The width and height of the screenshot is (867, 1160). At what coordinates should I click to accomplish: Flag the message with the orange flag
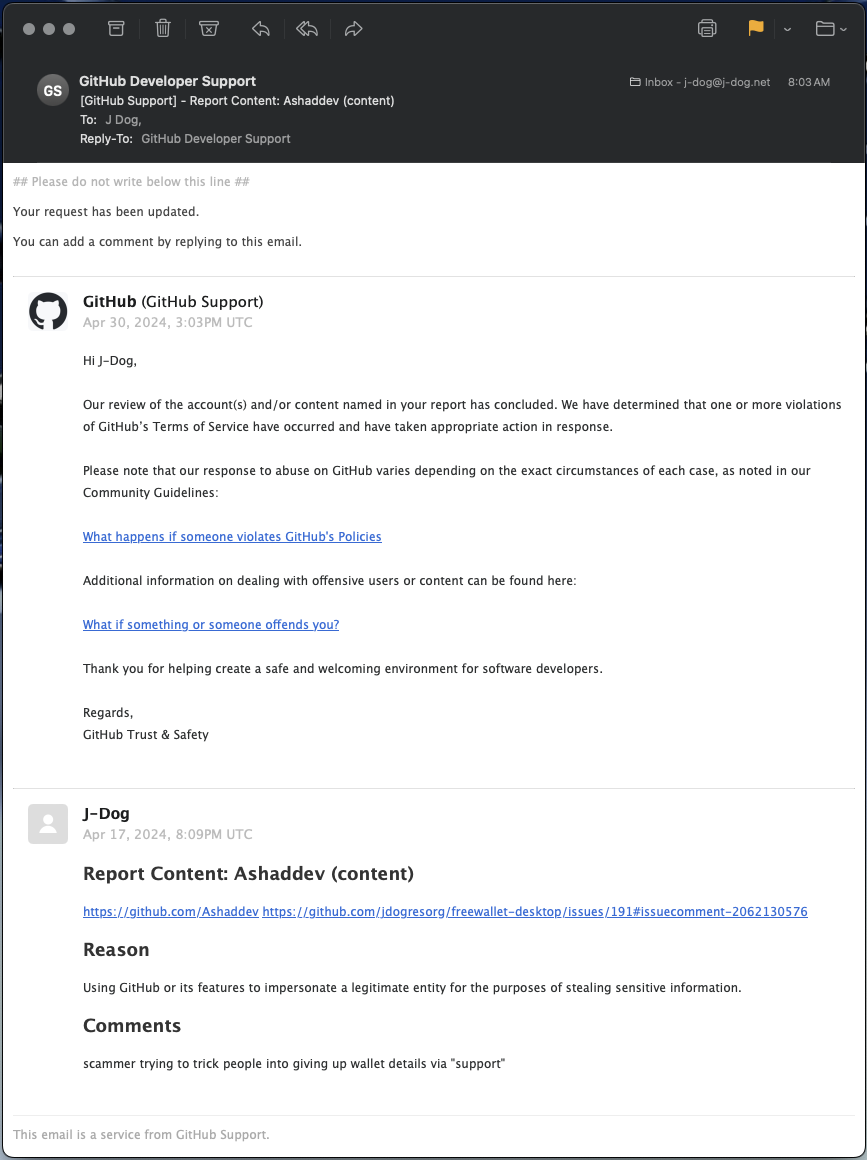coord(755,28)
